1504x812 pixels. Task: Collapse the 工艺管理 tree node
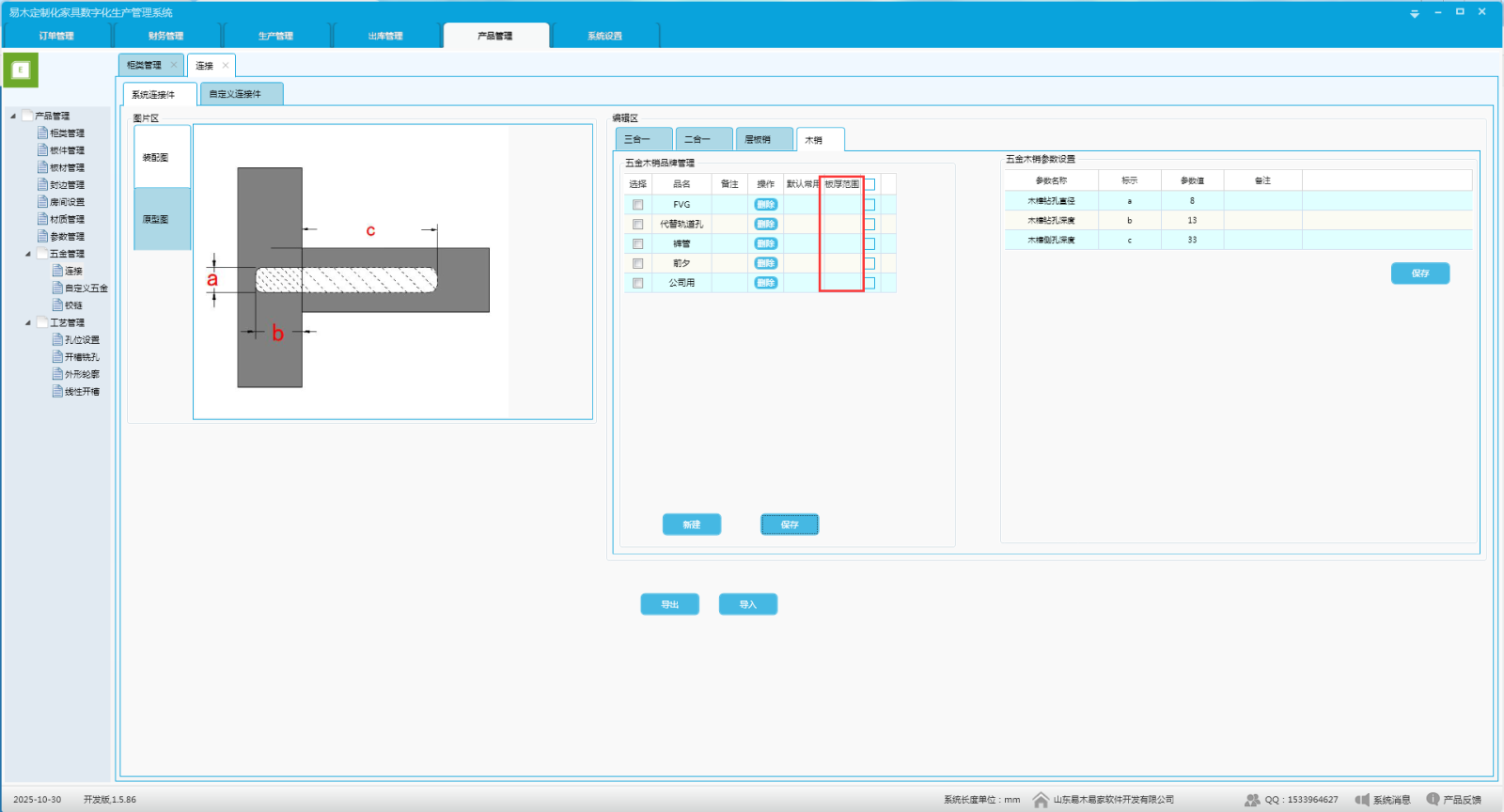[28, 323]
